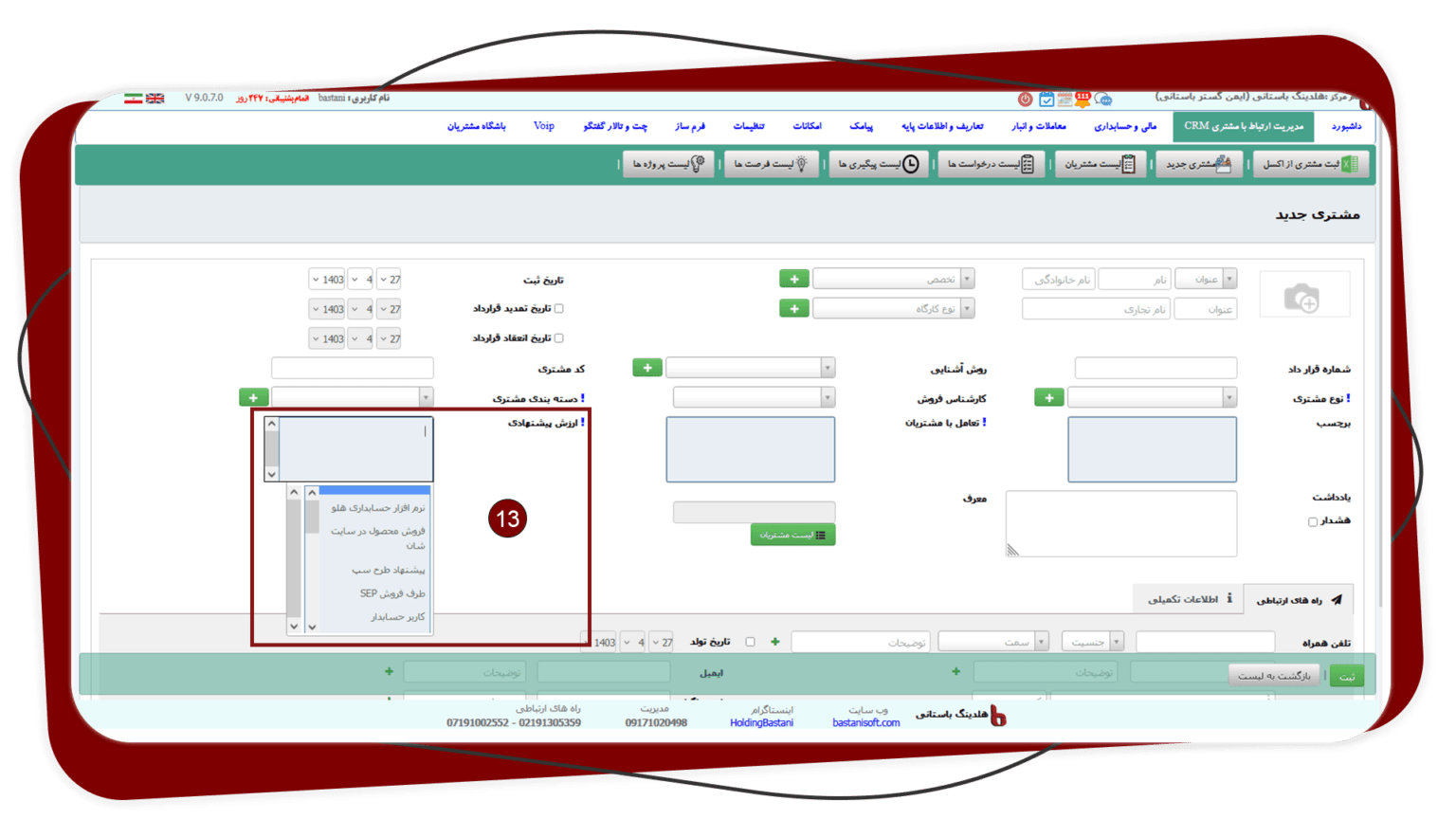
Task: Click بازگشت به لیست button
Action: click(1274, 675)
